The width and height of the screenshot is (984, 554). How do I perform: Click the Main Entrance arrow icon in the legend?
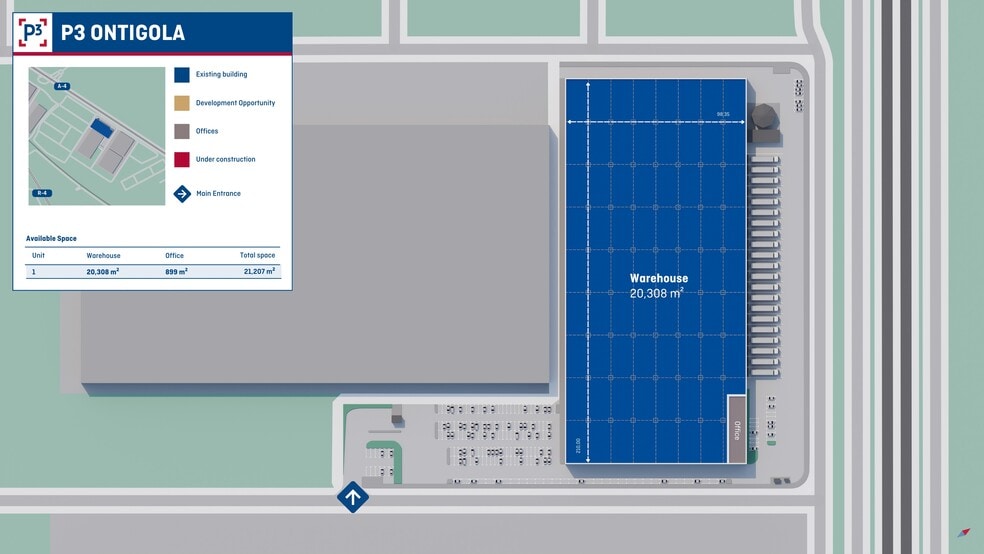click(182, 194)
